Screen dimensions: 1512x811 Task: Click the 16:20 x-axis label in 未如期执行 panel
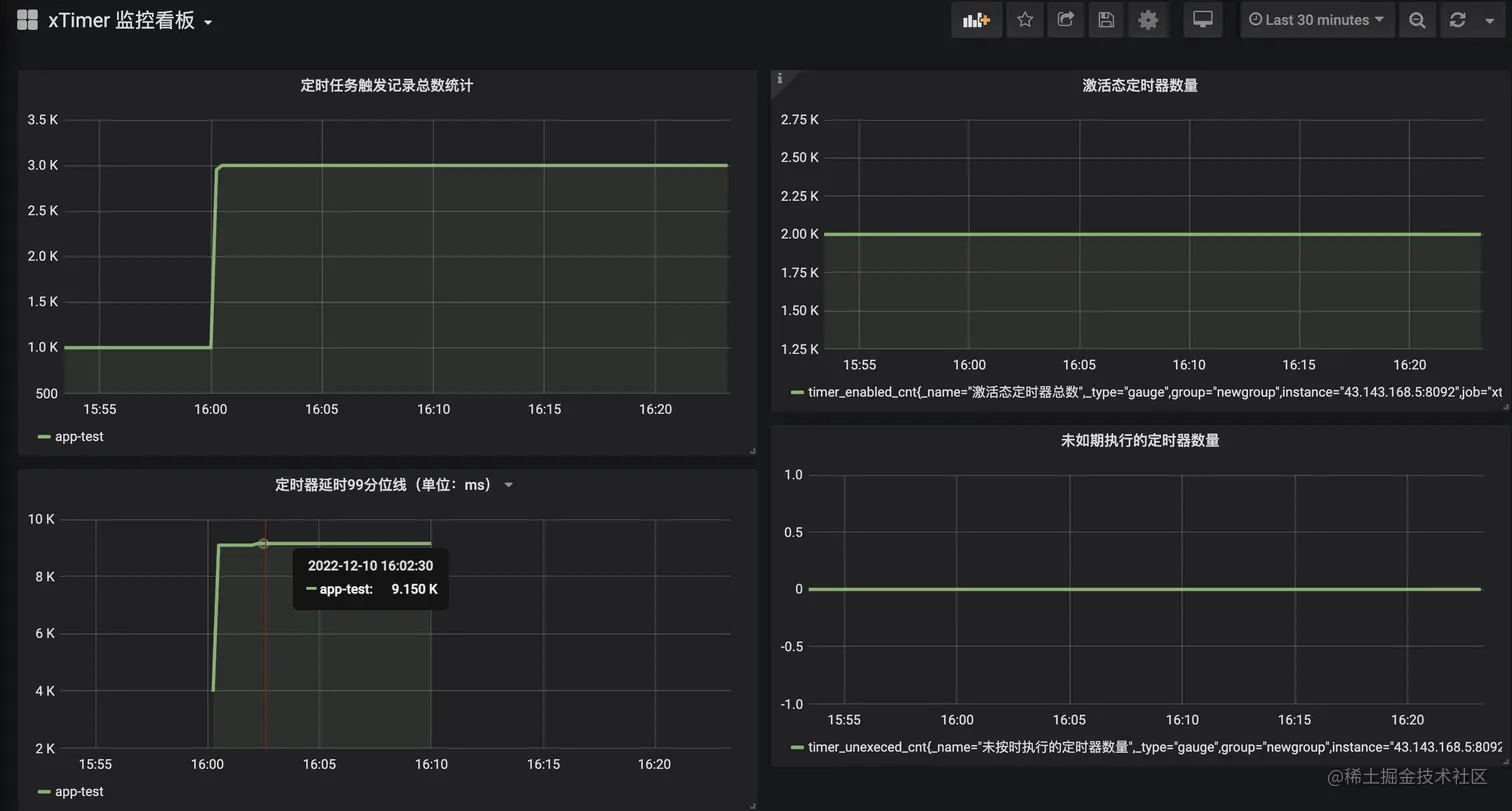[x=1407, y=720]
